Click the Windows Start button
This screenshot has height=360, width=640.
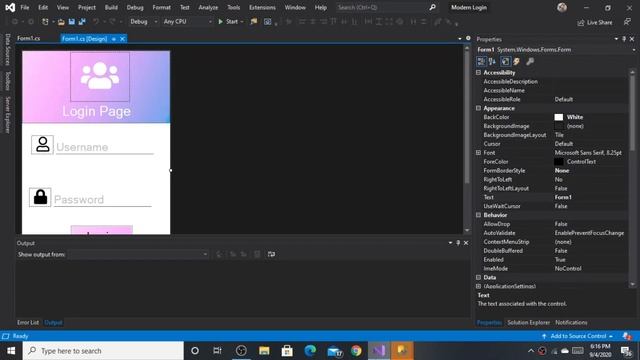[11, 351]
